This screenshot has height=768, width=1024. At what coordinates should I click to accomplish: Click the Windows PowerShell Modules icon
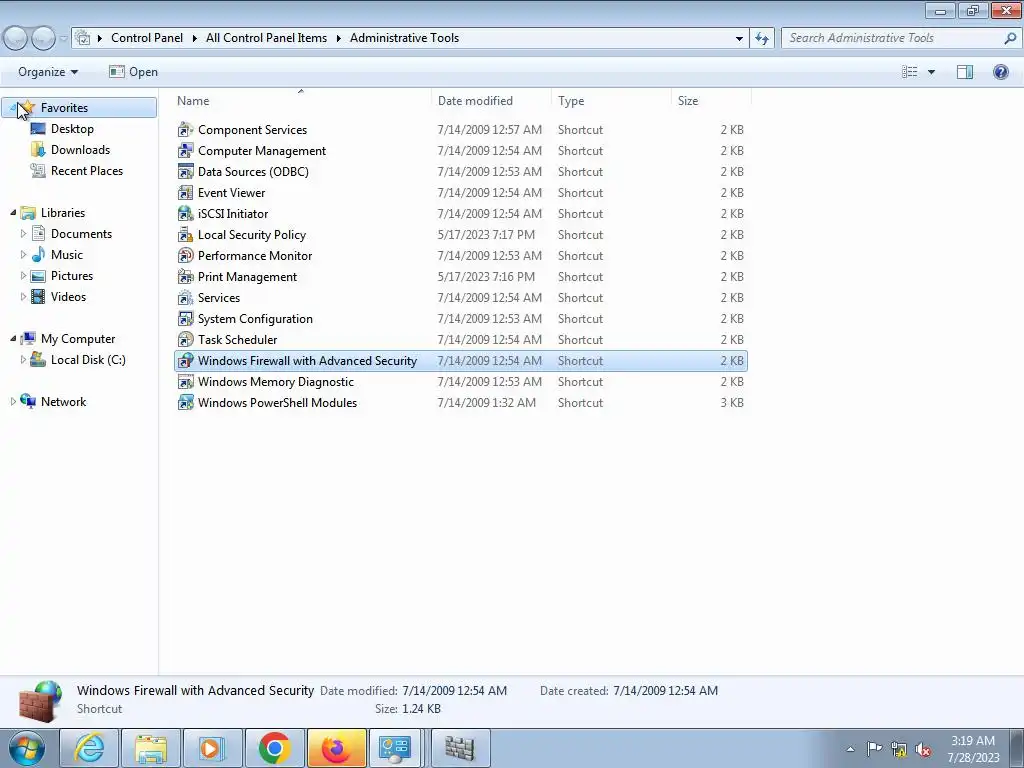click(185, 402)
